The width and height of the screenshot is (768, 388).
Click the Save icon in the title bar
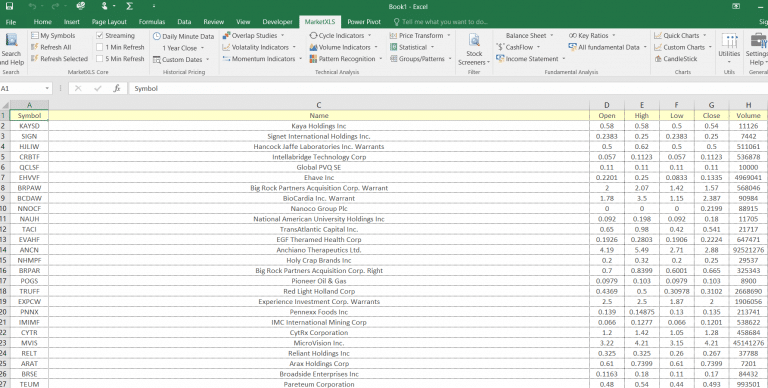[x=10, y=6]
